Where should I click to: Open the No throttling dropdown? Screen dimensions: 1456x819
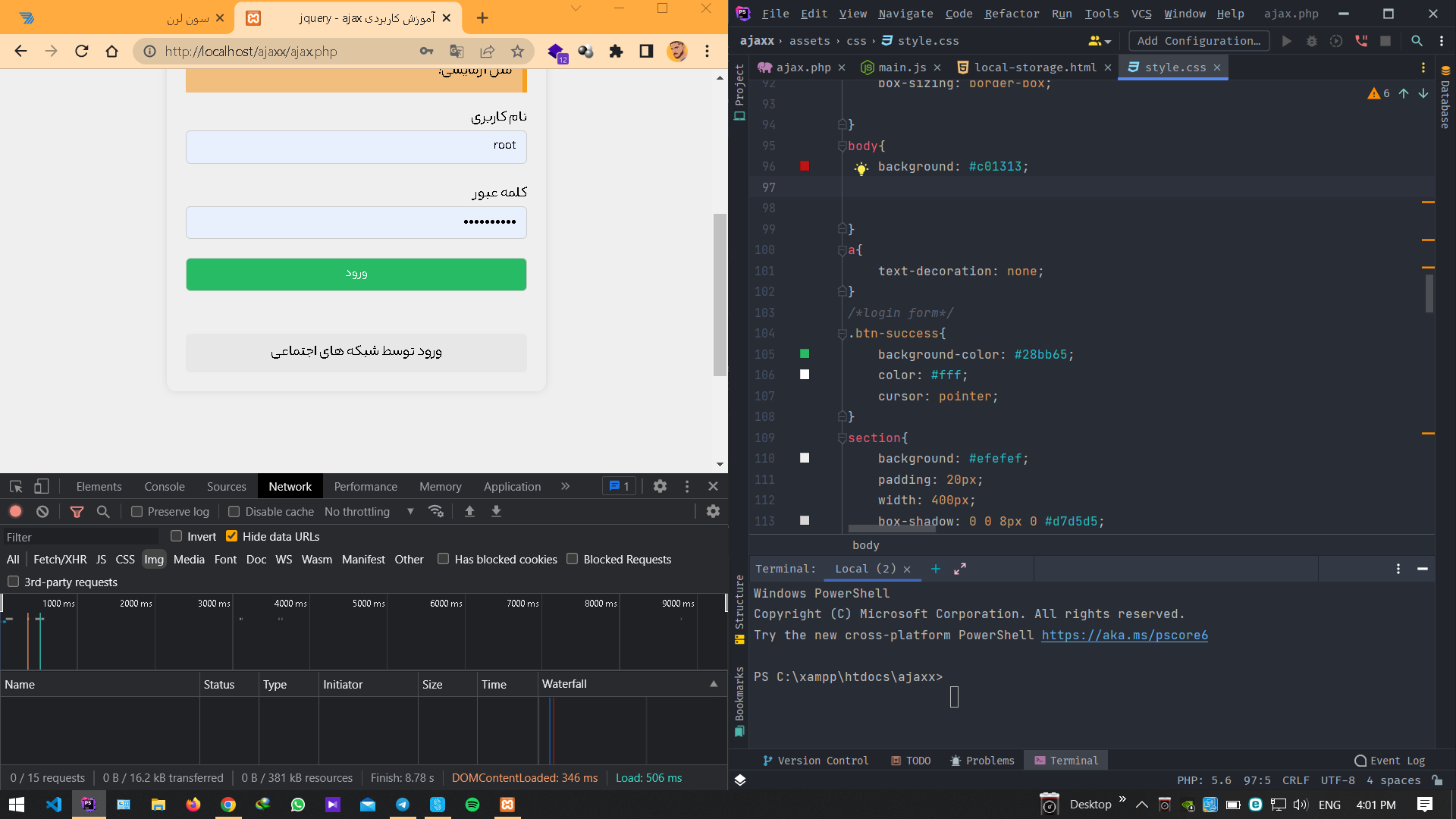369,512
